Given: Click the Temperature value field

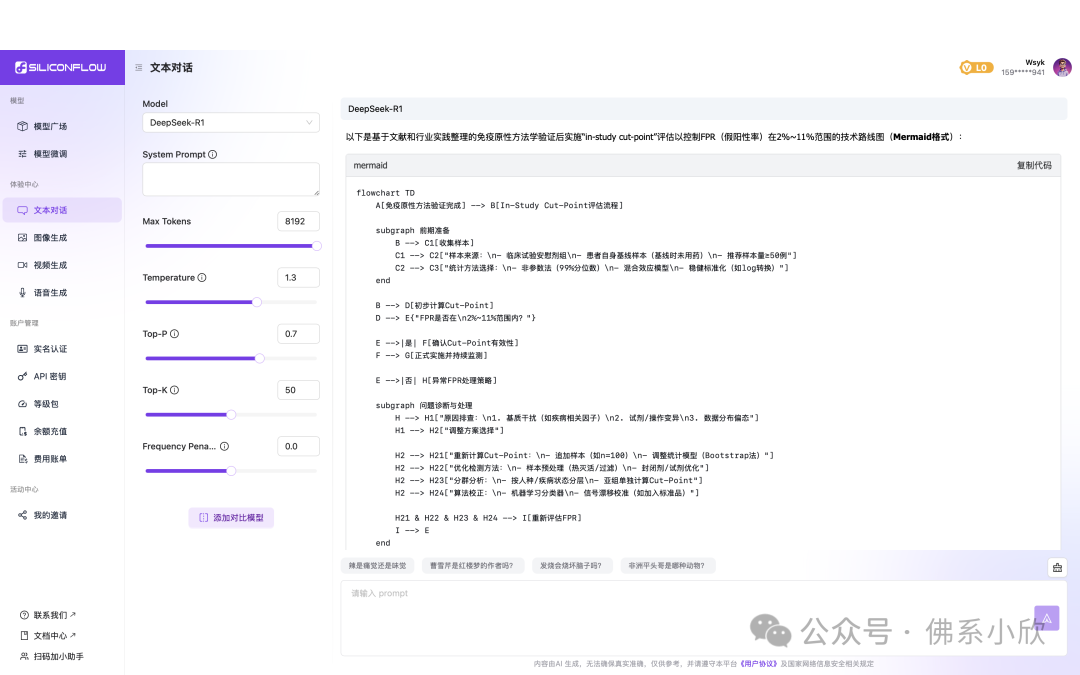Looking at the screenshot, I should tap(298, 278).
